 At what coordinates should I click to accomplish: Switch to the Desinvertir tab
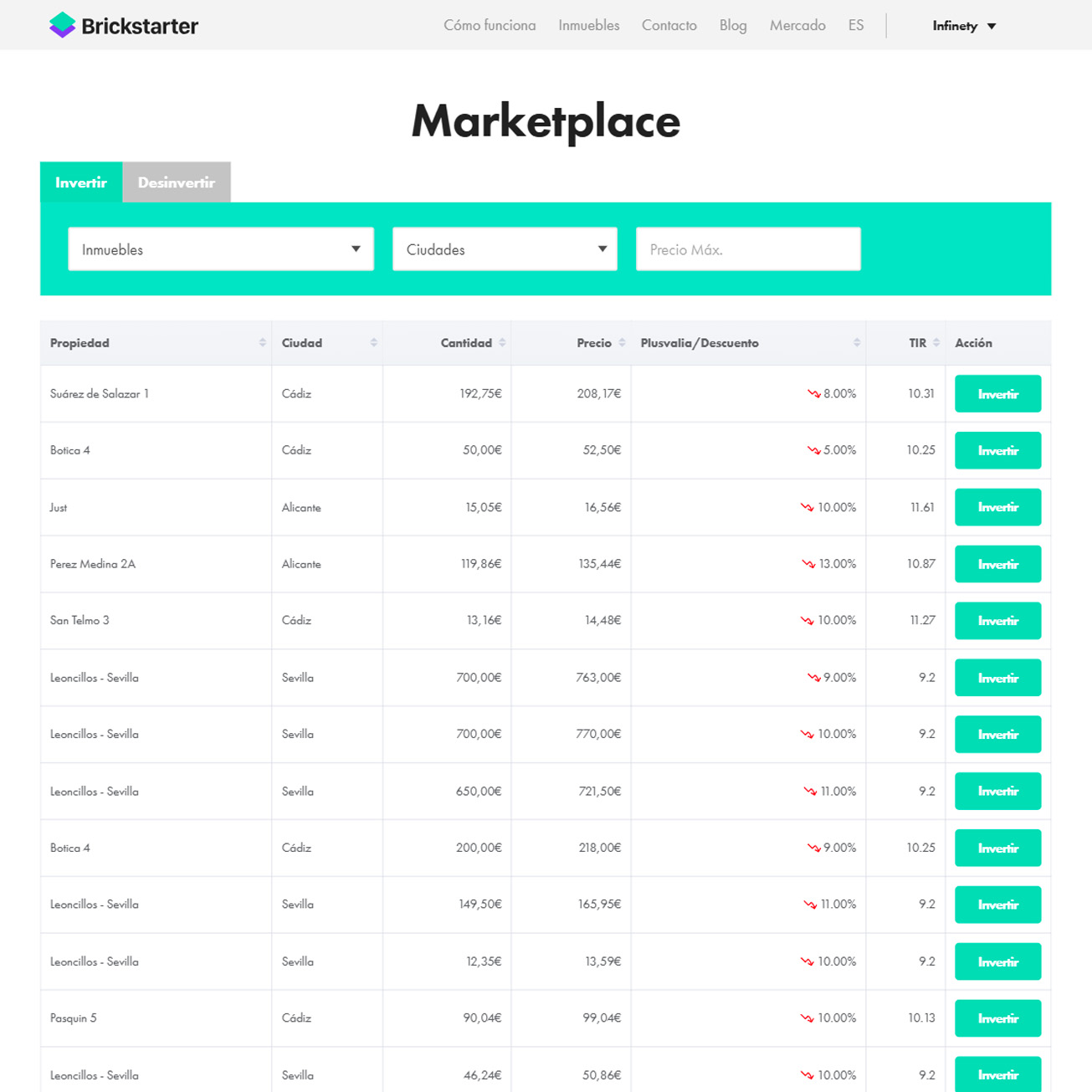pyautogui.click(x=177, y=182)
